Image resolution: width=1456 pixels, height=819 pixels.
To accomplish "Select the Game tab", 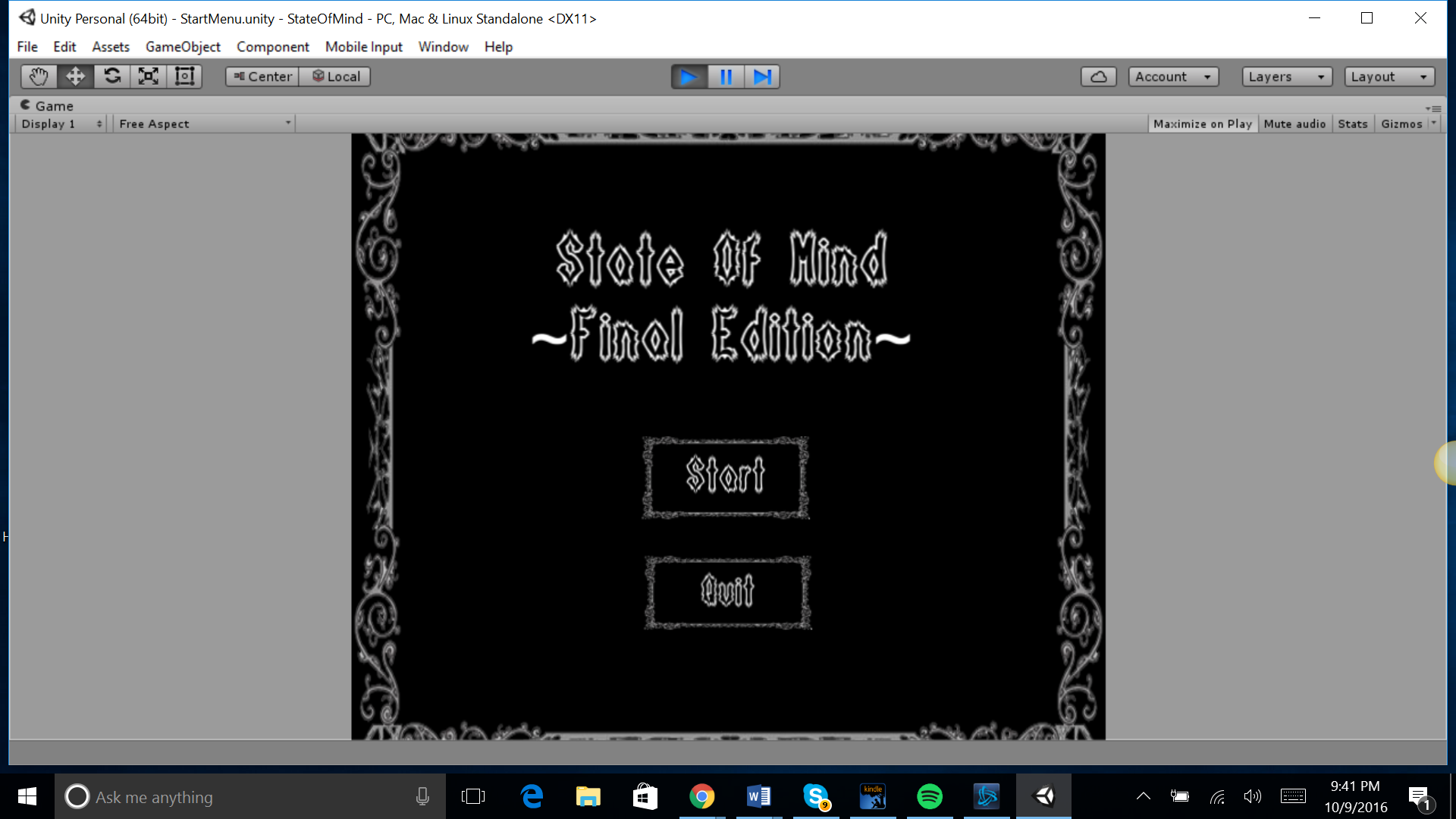I will click(x=47, y=105).
